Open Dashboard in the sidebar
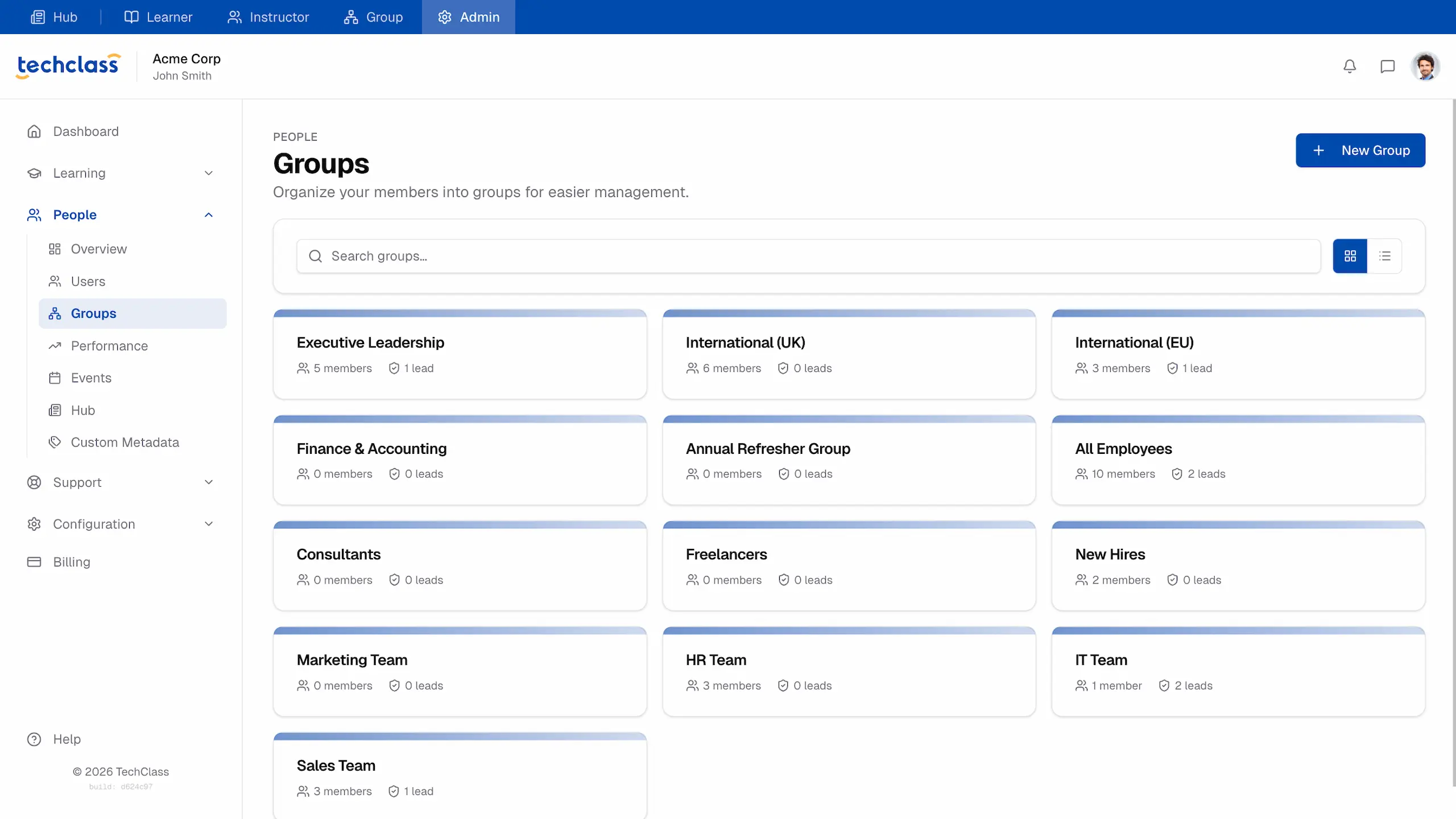The image size is (1456, 819). pos(85,131)
